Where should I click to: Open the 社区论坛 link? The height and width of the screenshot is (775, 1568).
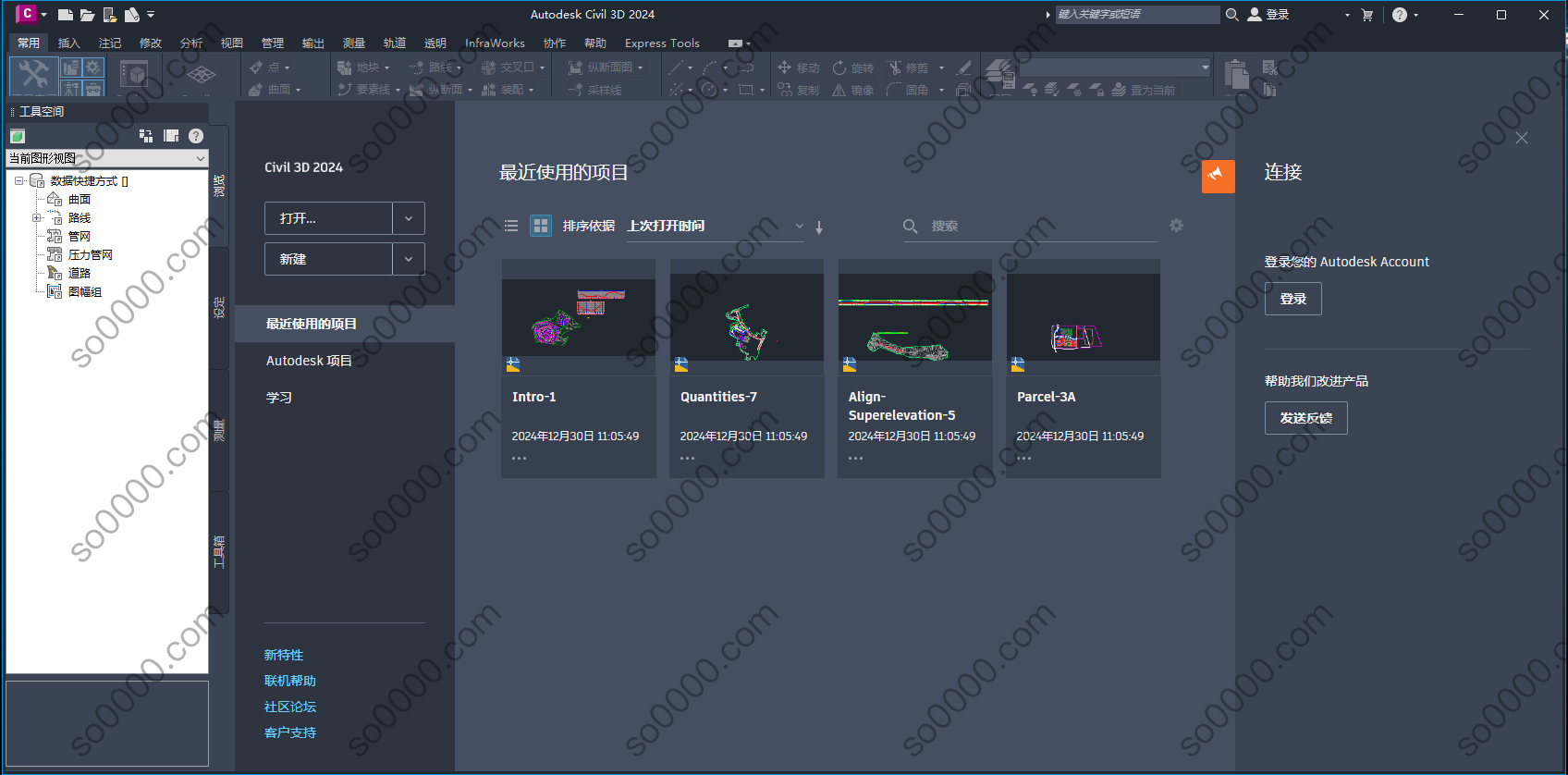[289, 707]
